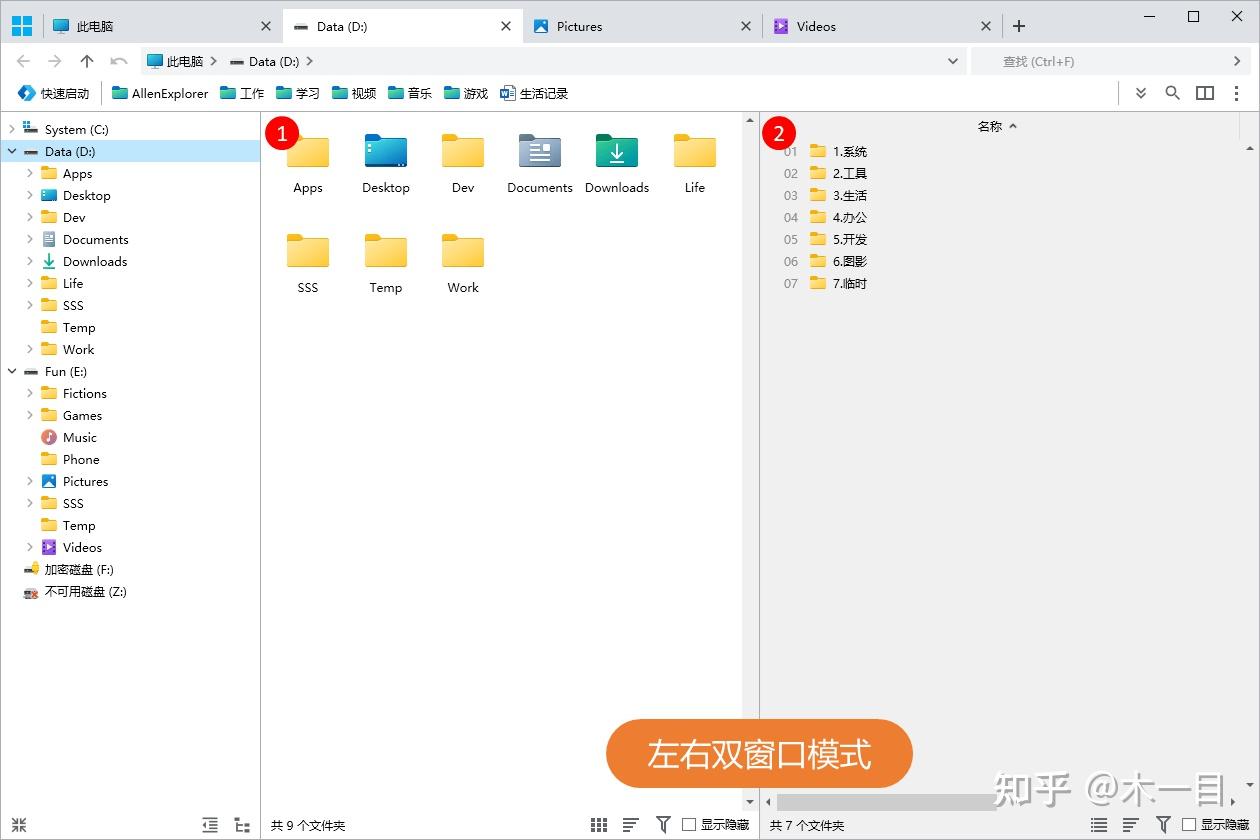This screenshot has height=840, width=1260.
Task: Open a new tab with the plus button
Action: [x=1018, y=26]
